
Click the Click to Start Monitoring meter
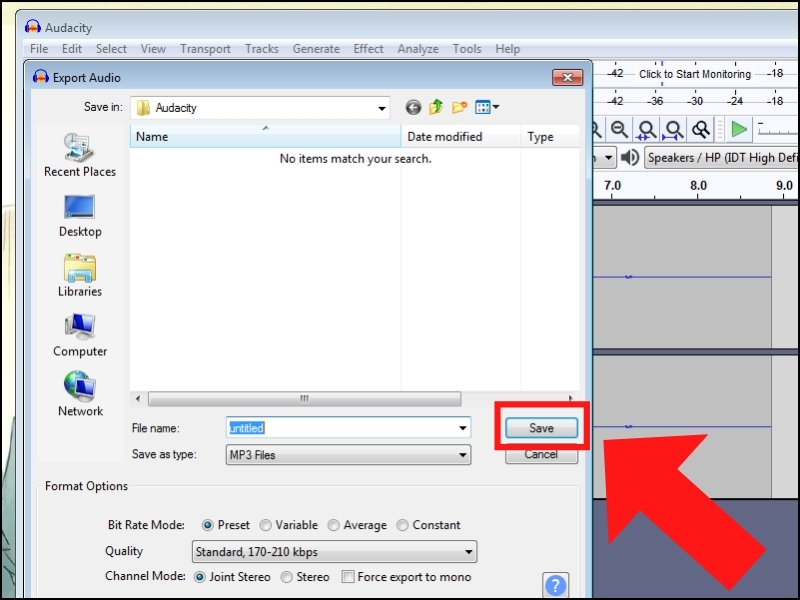[696, 74]
